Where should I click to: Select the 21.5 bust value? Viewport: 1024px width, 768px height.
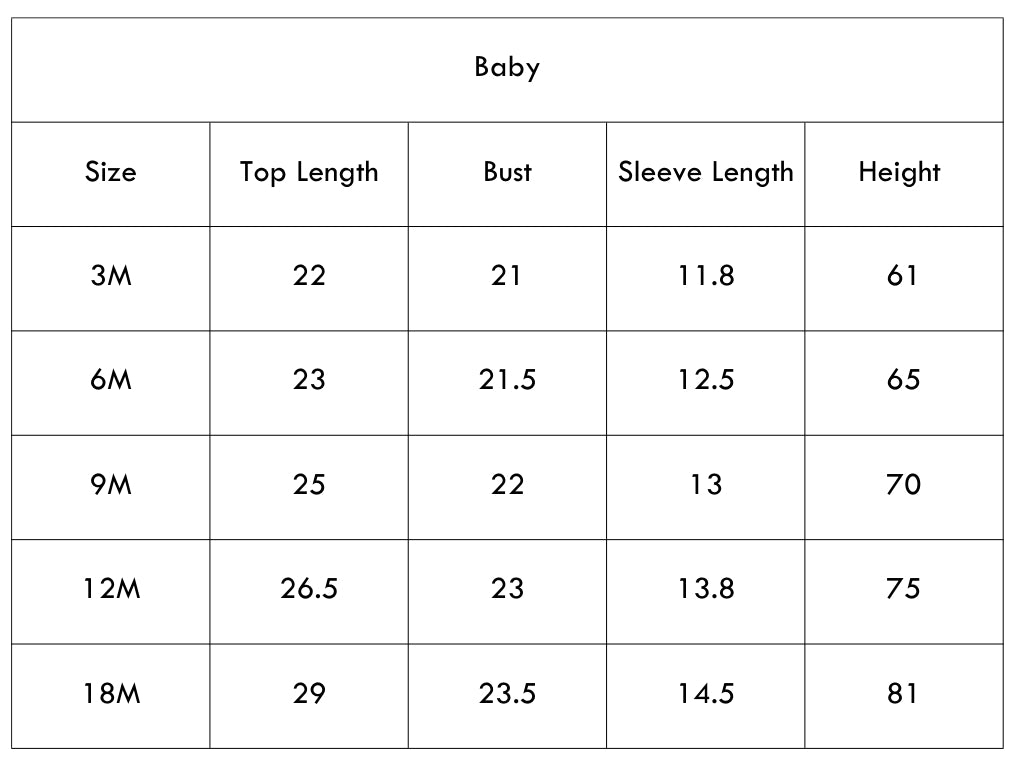507,379
